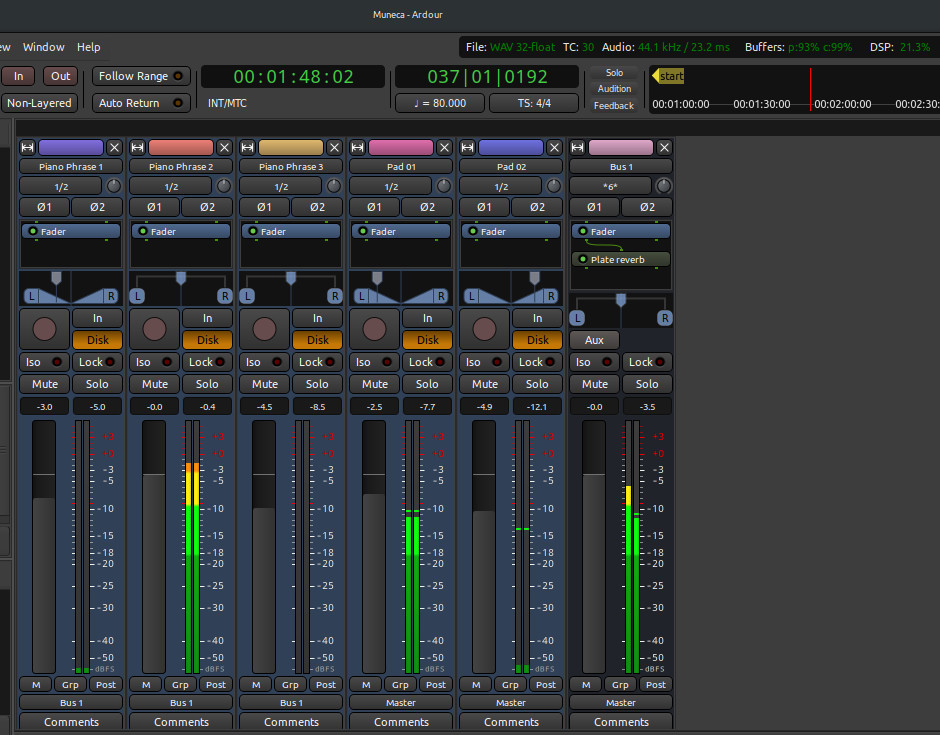Screen dimensions: 940x735
Task: Toggle Fader processor LED on Pad 02
Action: point(473,231)
